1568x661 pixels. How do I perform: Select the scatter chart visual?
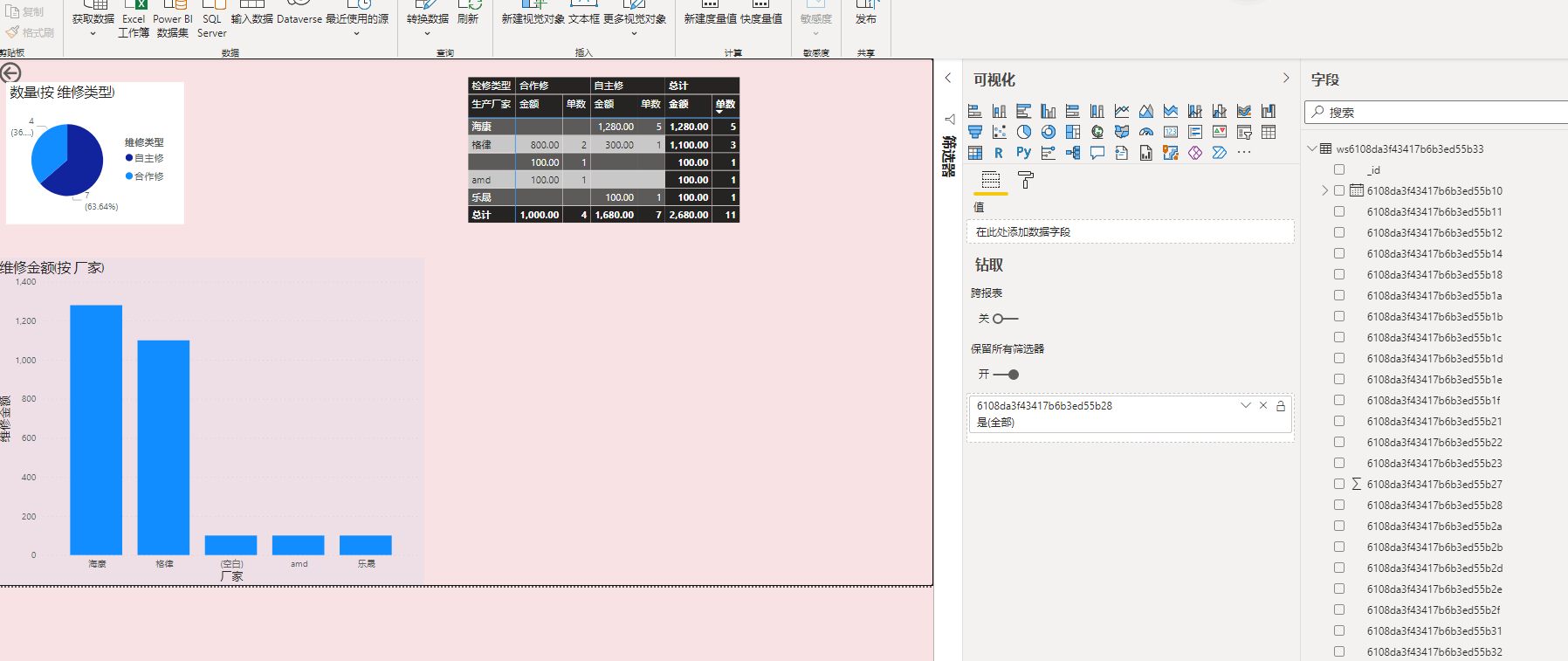[x=1000, y=132]
